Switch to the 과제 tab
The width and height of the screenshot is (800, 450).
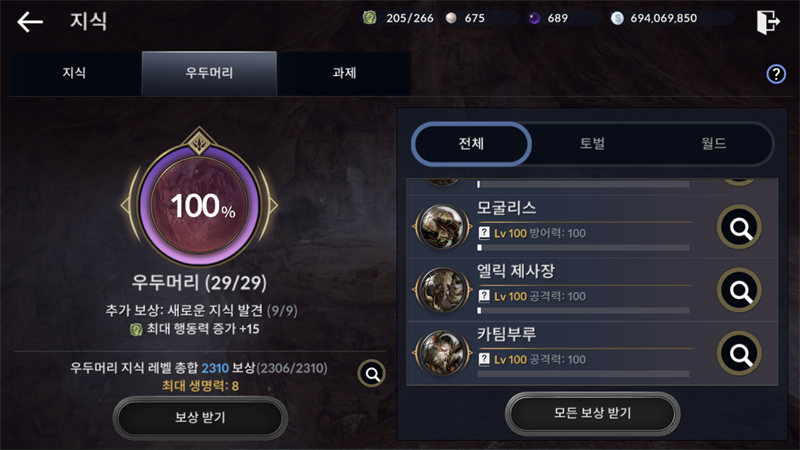[x=344, y=73]
